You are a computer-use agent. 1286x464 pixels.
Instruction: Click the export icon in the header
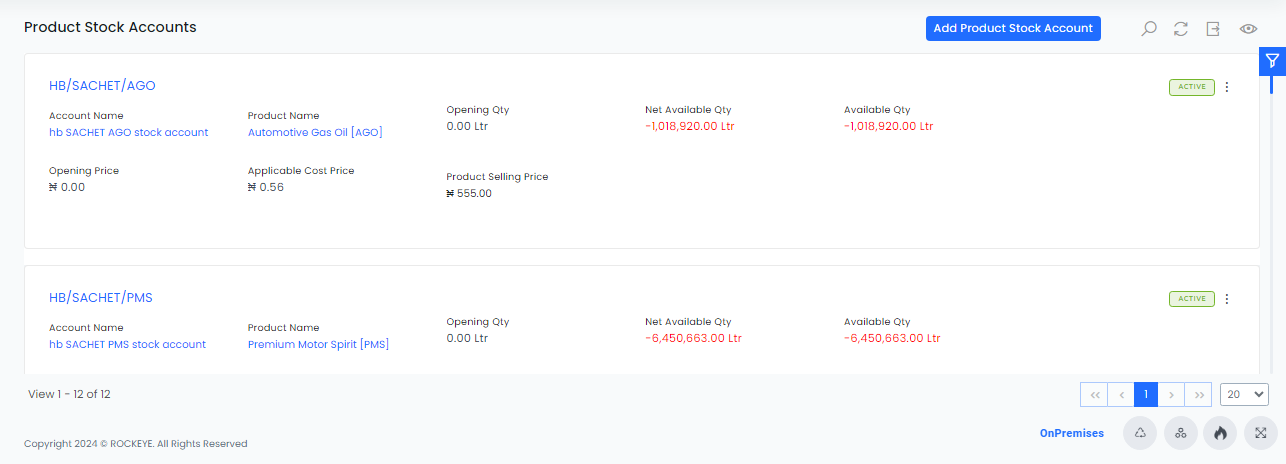coord(1213,29)
